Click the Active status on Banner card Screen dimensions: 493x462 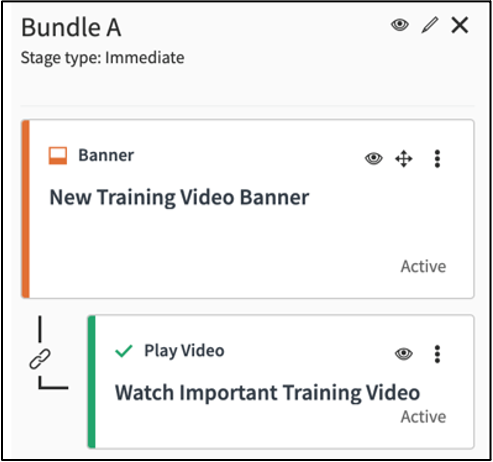click(x=423, y=266)
